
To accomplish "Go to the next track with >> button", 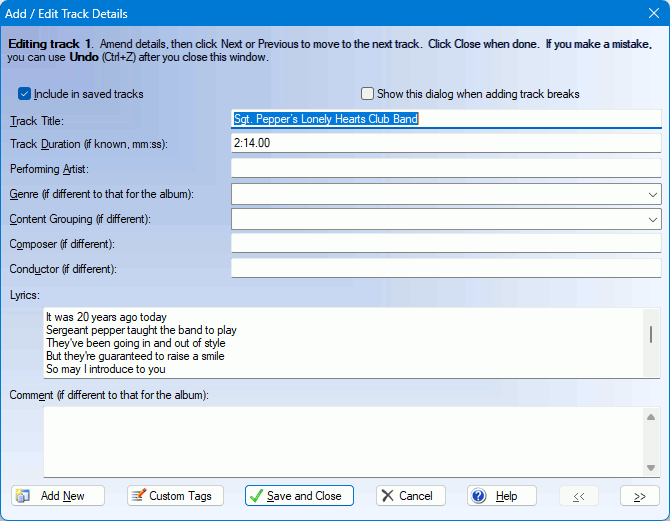I will pyautogui.click(x=640, y=496).
